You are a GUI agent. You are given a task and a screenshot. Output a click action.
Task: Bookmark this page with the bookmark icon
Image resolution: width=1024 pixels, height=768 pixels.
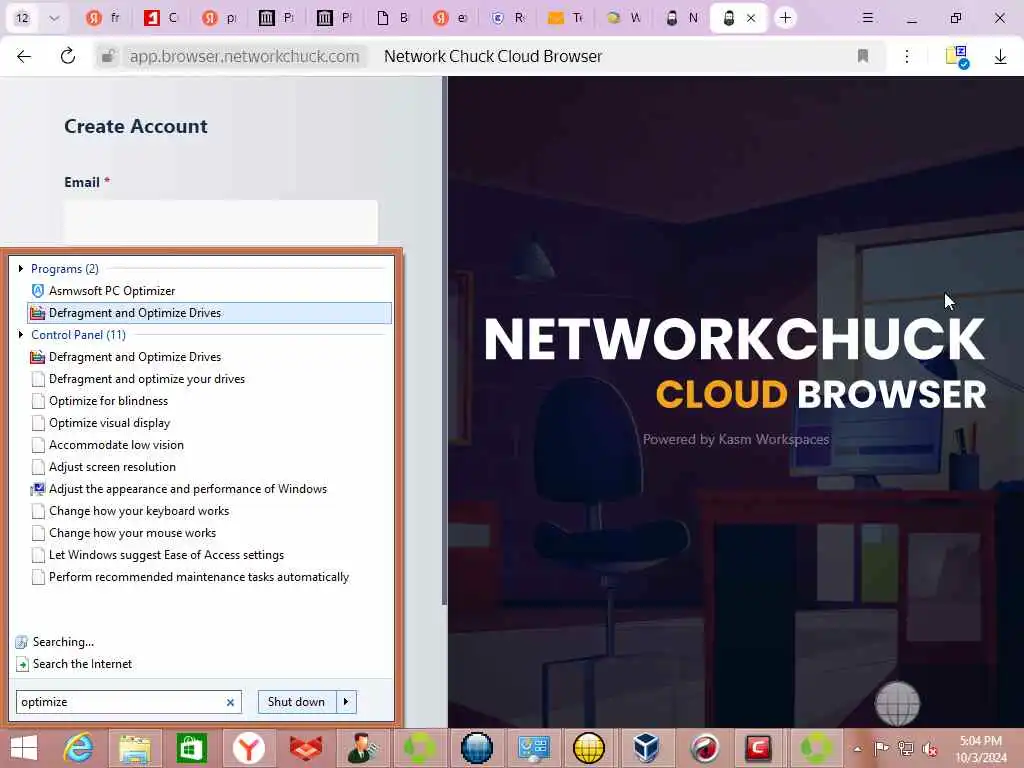[863, 56]
